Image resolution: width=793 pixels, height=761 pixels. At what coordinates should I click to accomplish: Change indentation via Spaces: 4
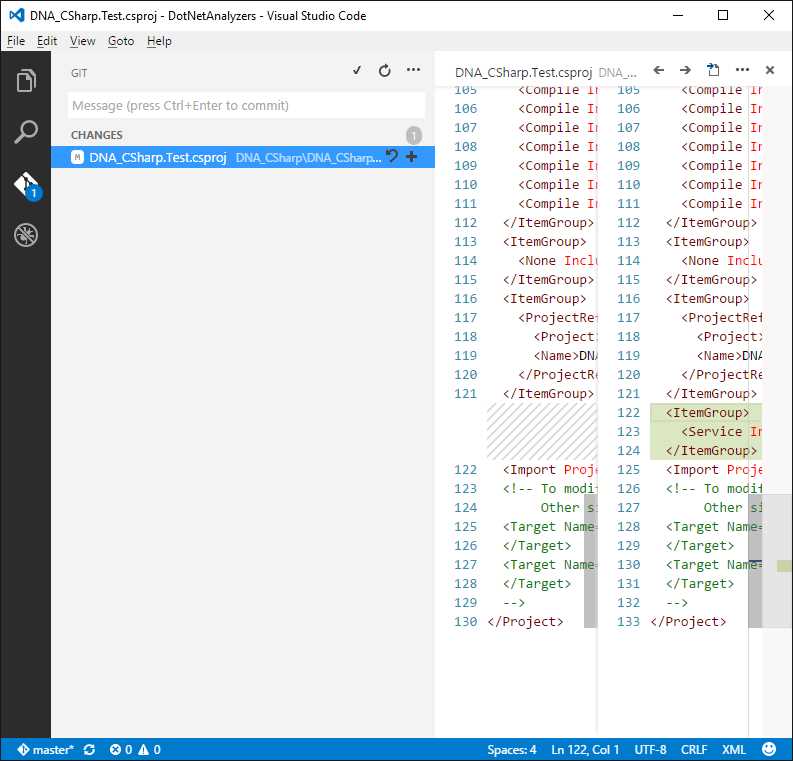tap(511, 749)
